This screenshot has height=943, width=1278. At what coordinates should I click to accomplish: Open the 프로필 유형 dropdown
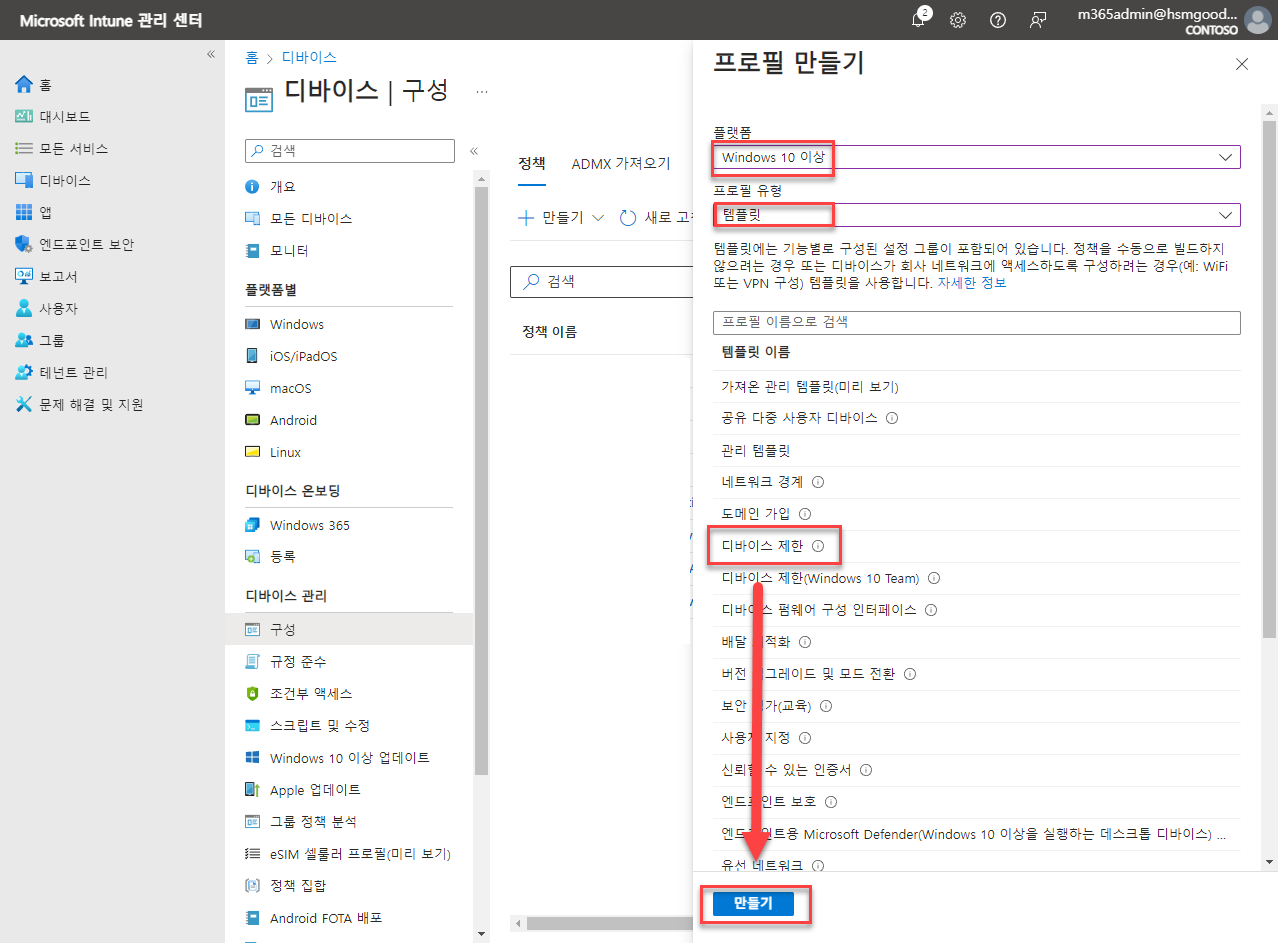(975, 214)
